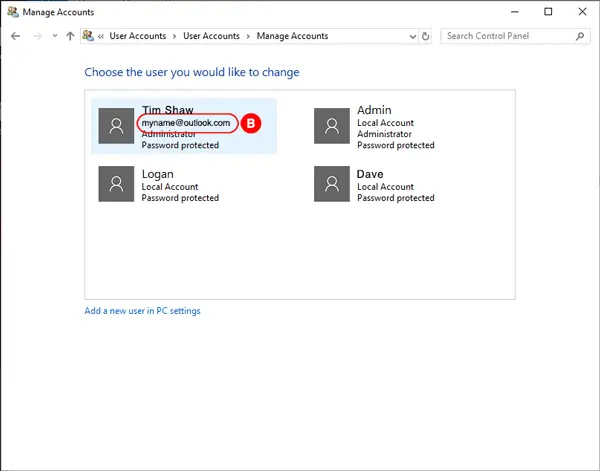Image resolution: width=600 pixels, height=471 pixels.
Task: Click Logan's Password protected label
Action: point(180,198)
